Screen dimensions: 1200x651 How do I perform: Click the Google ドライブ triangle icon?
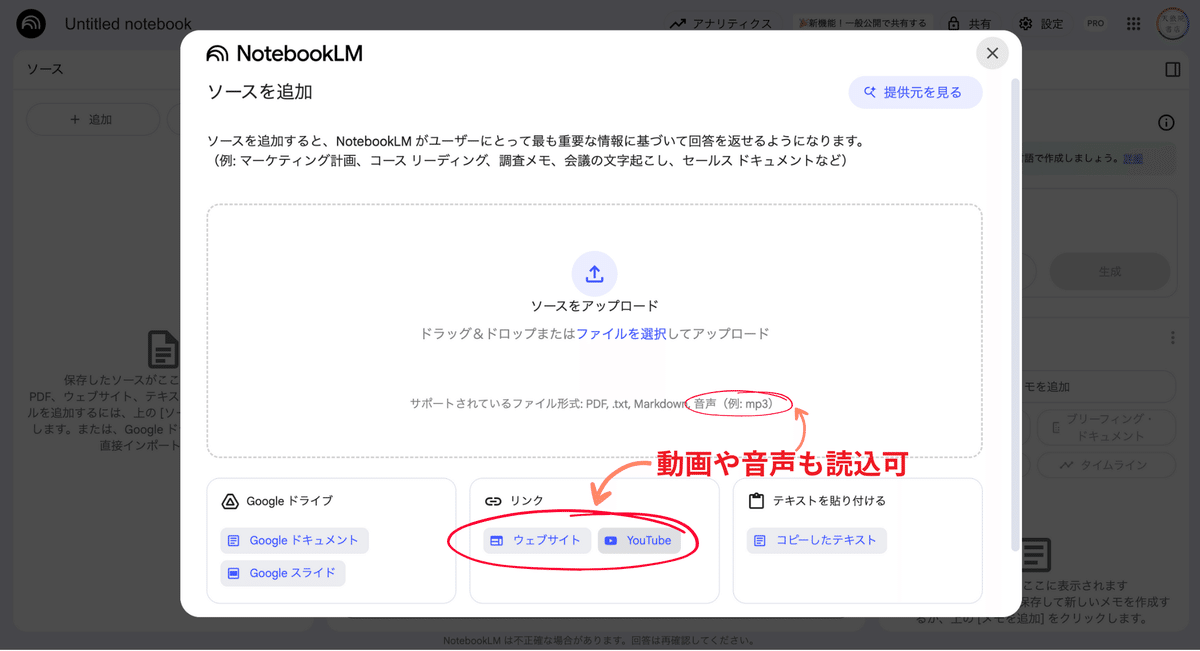click(229, 501)
